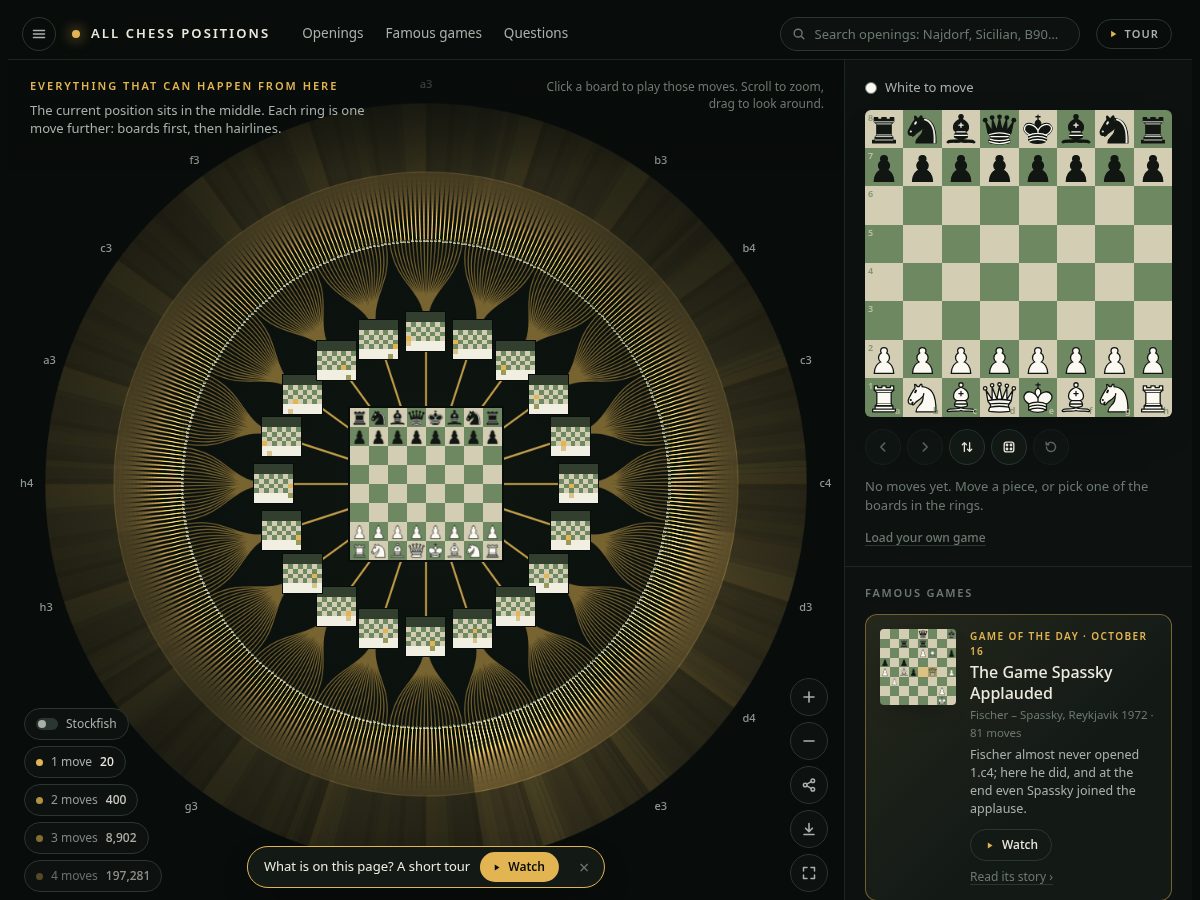The height and width of the screenshot is (900, 1200).
Task: Toggle the 1 move ring chip
Action: (x=75, y=762)
